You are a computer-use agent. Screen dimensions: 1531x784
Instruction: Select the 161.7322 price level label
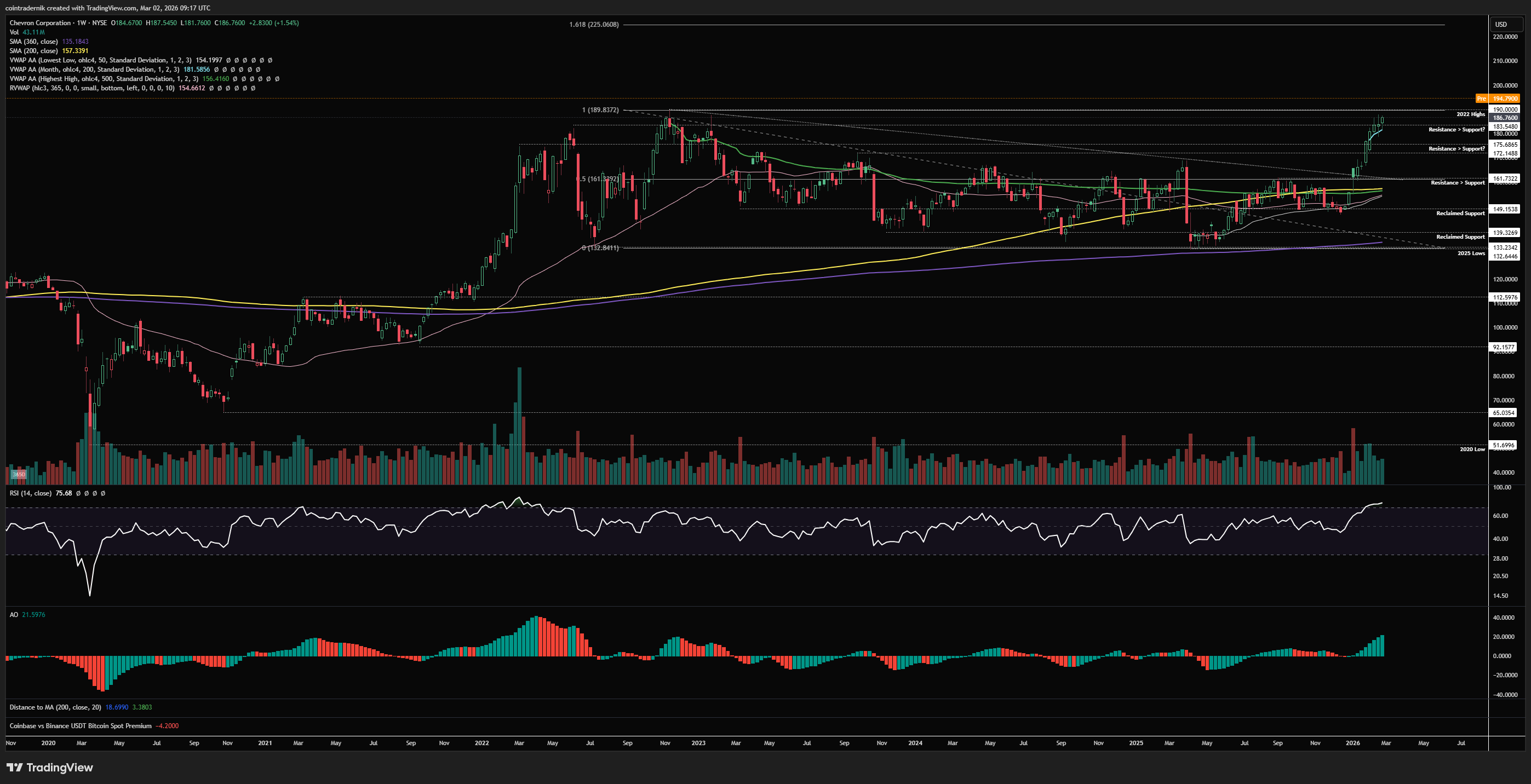(x=1505, y=178)
